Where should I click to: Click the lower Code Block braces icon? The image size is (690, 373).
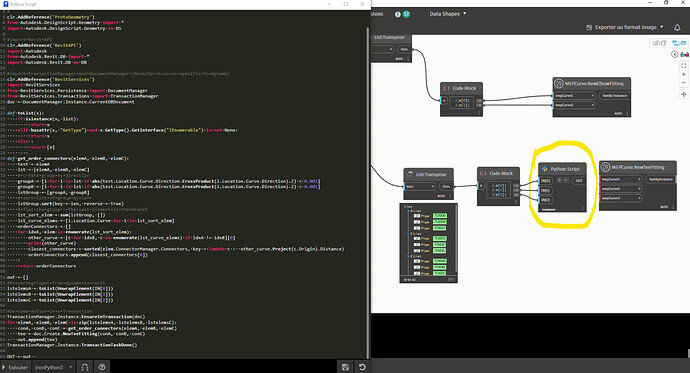(x=483, y=173)
